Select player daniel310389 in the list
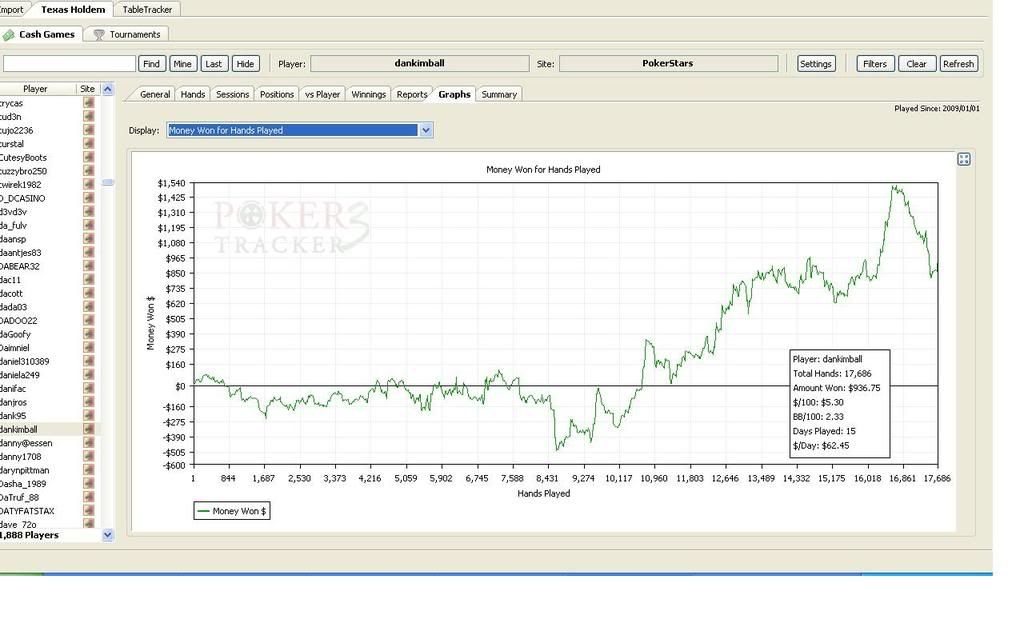The image size is (1024, 619). [25, 361]
